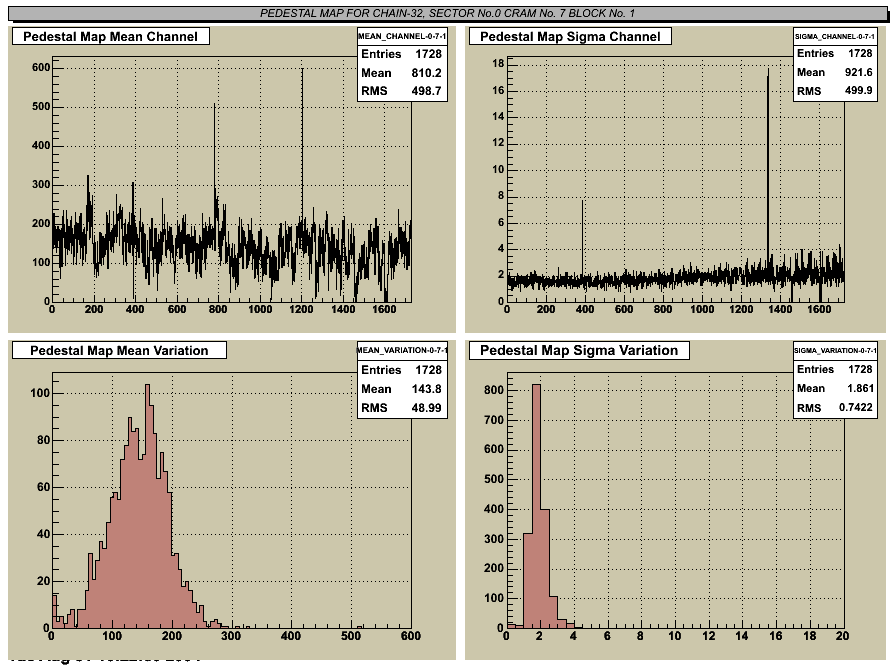
Task: Click x-axis label 600 in Mean Variation plot
Action: (410, 635)
